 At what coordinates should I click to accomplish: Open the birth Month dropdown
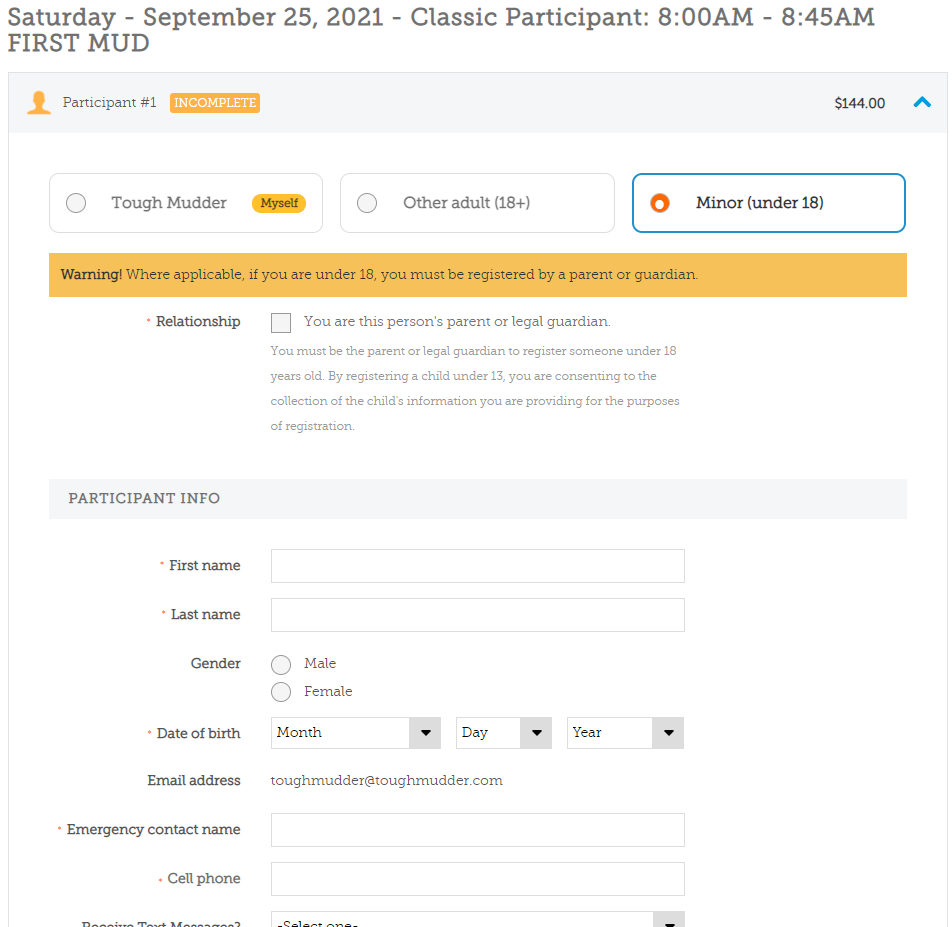(x=355, y=733)
